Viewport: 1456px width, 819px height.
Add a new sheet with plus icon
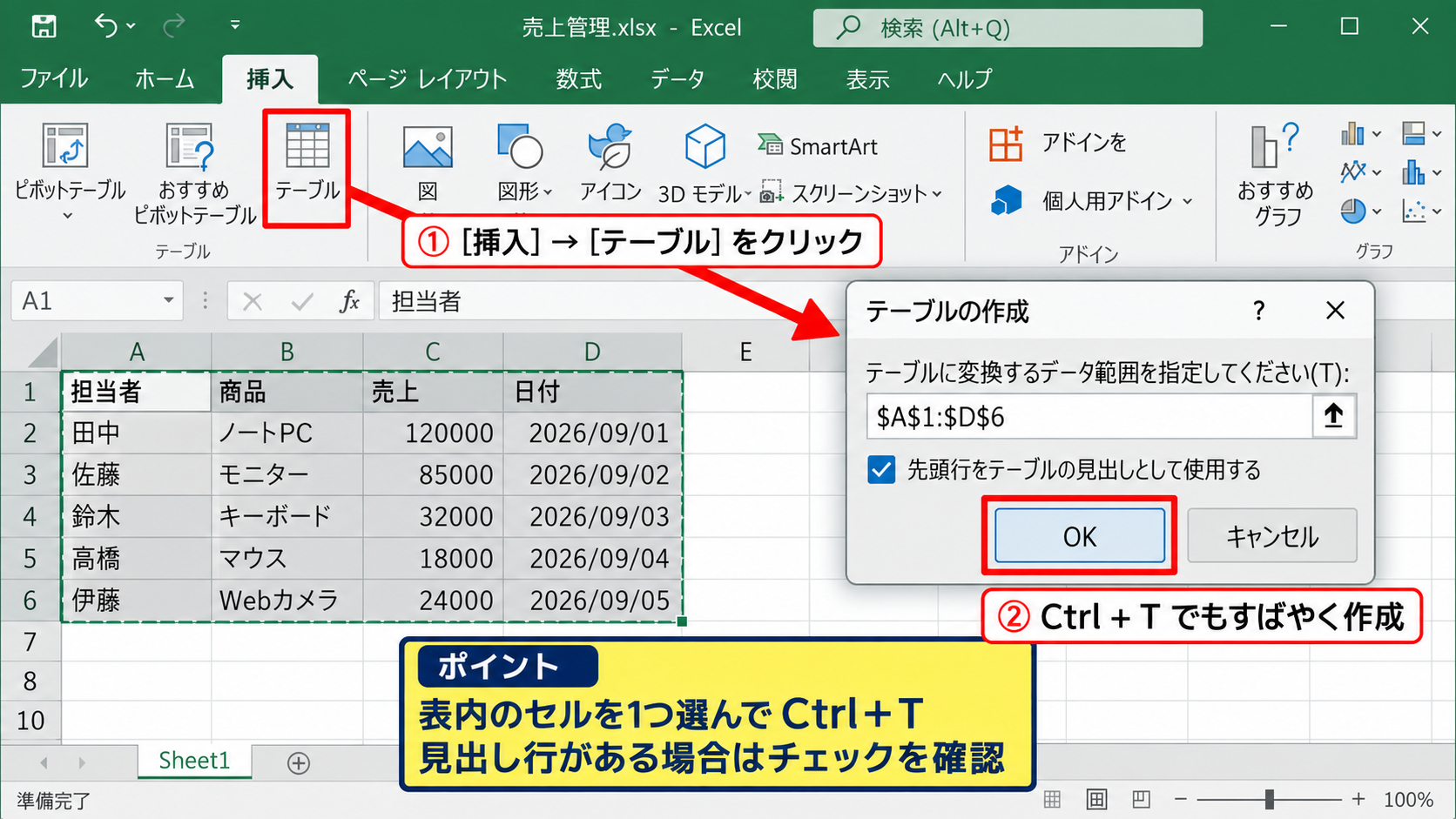click(299, 763)
